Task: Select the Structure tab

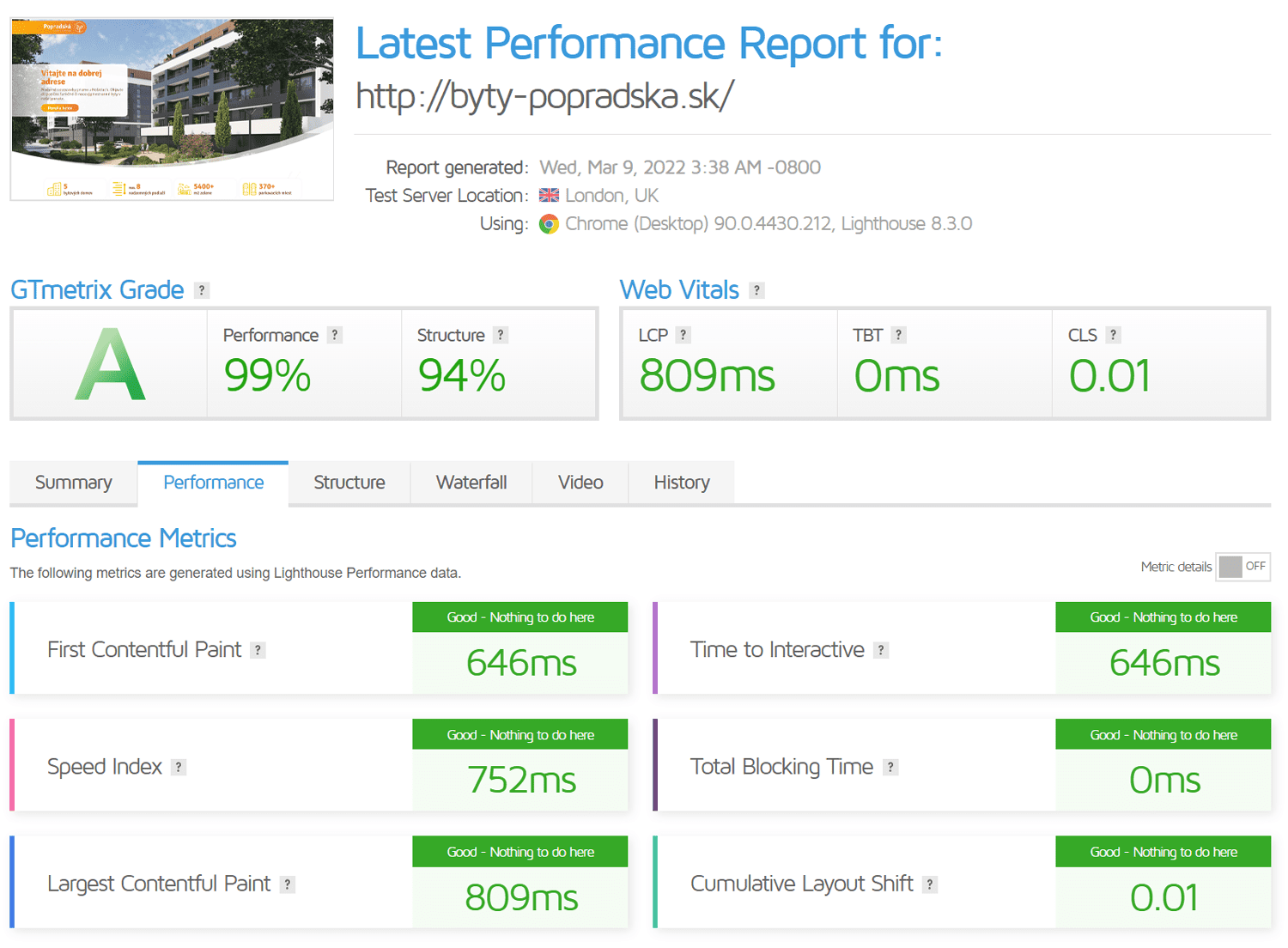Action: [349, 483]
